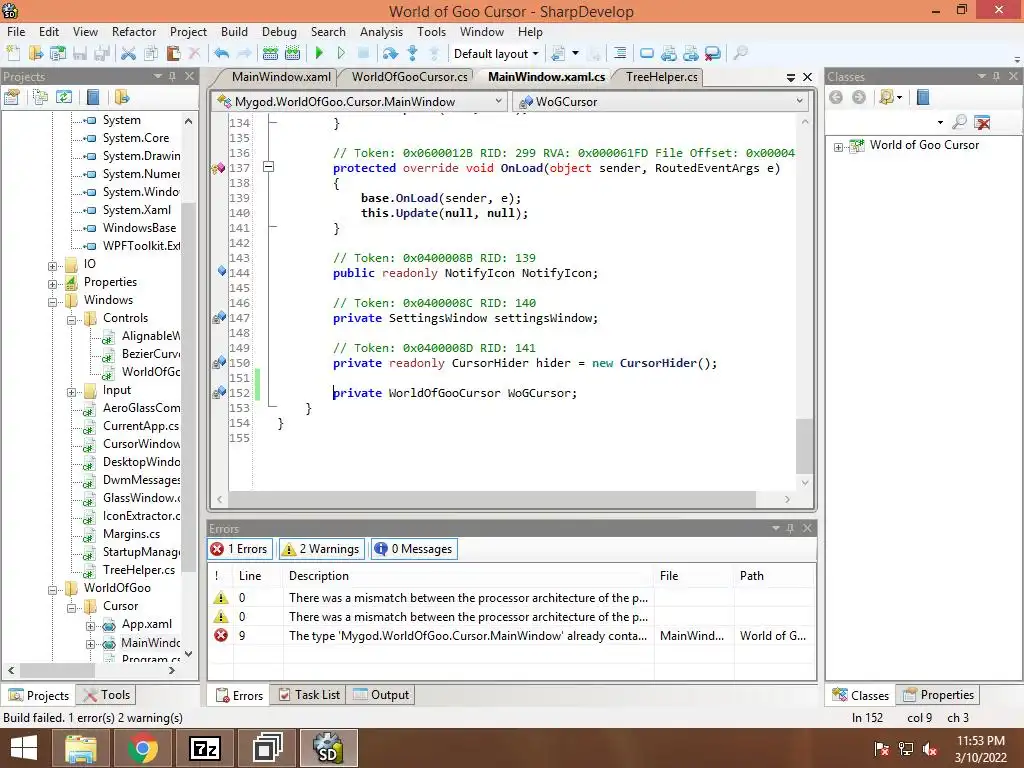Click the Step Into debug icon
Viewport: 1024px width, 768px height.
tap(412, 54)
